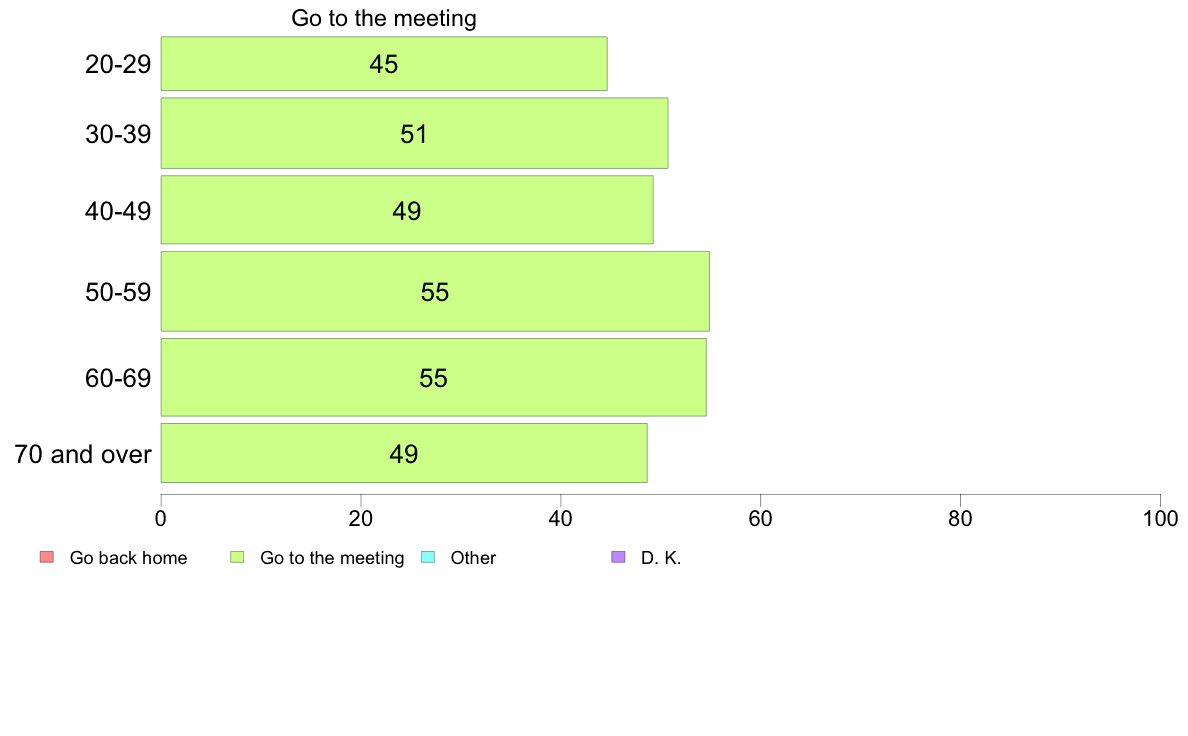Click the 0 tick on the x-axis
1188x736 pixels.
tap(161, 518)
